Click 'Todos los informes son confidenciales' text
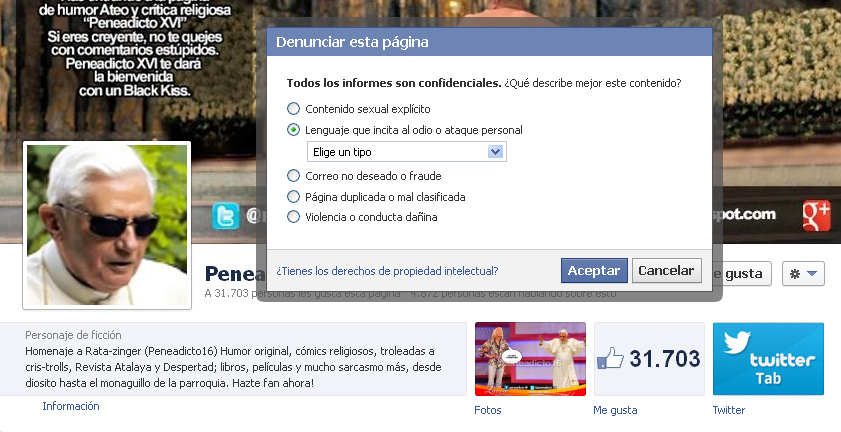Image resolution: width=841 pixels, height=432 pixels. [394, 83]
